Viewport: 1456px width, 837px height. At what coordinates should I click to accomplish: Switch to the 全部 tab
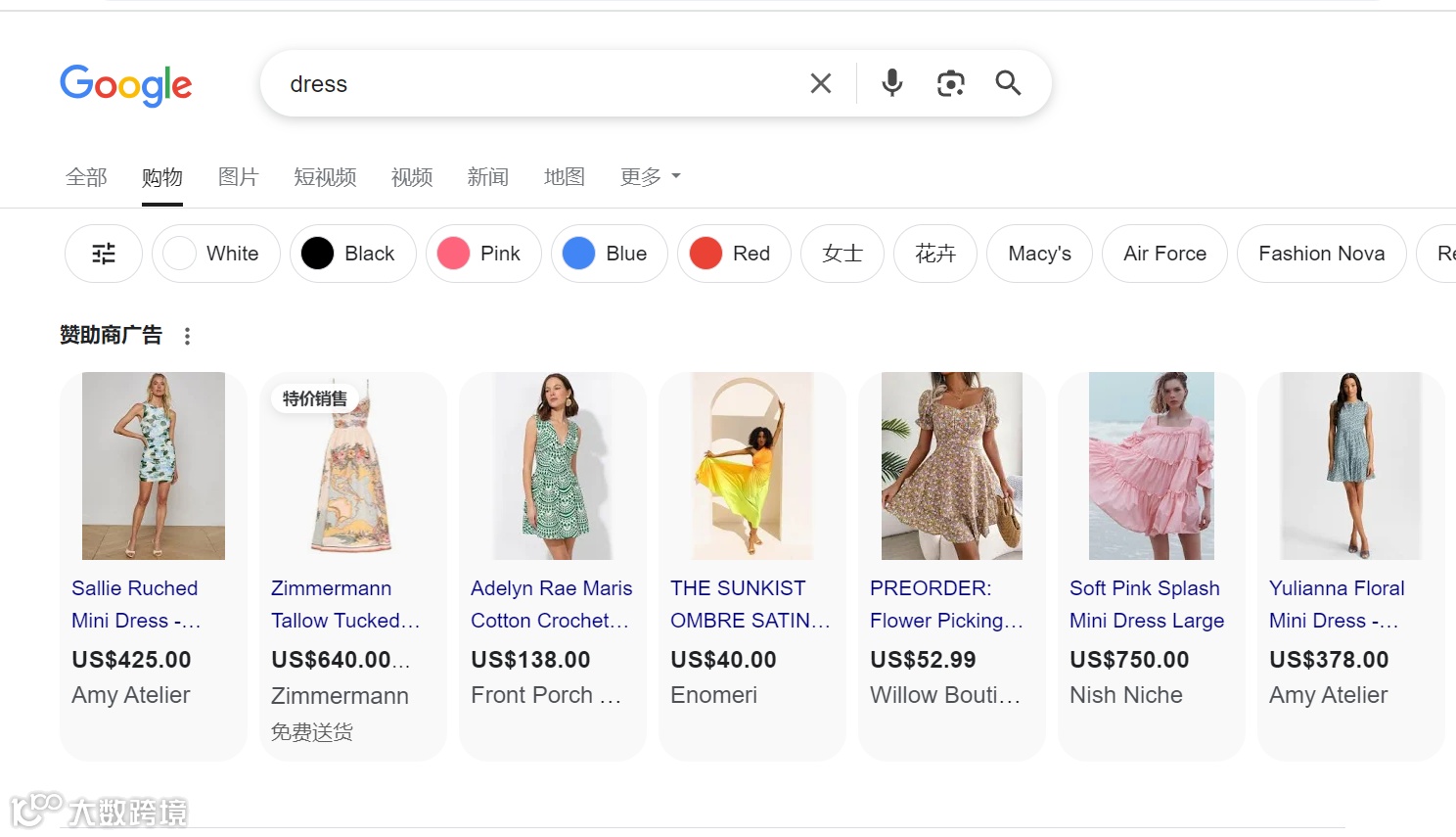click(x=86, y=177)
